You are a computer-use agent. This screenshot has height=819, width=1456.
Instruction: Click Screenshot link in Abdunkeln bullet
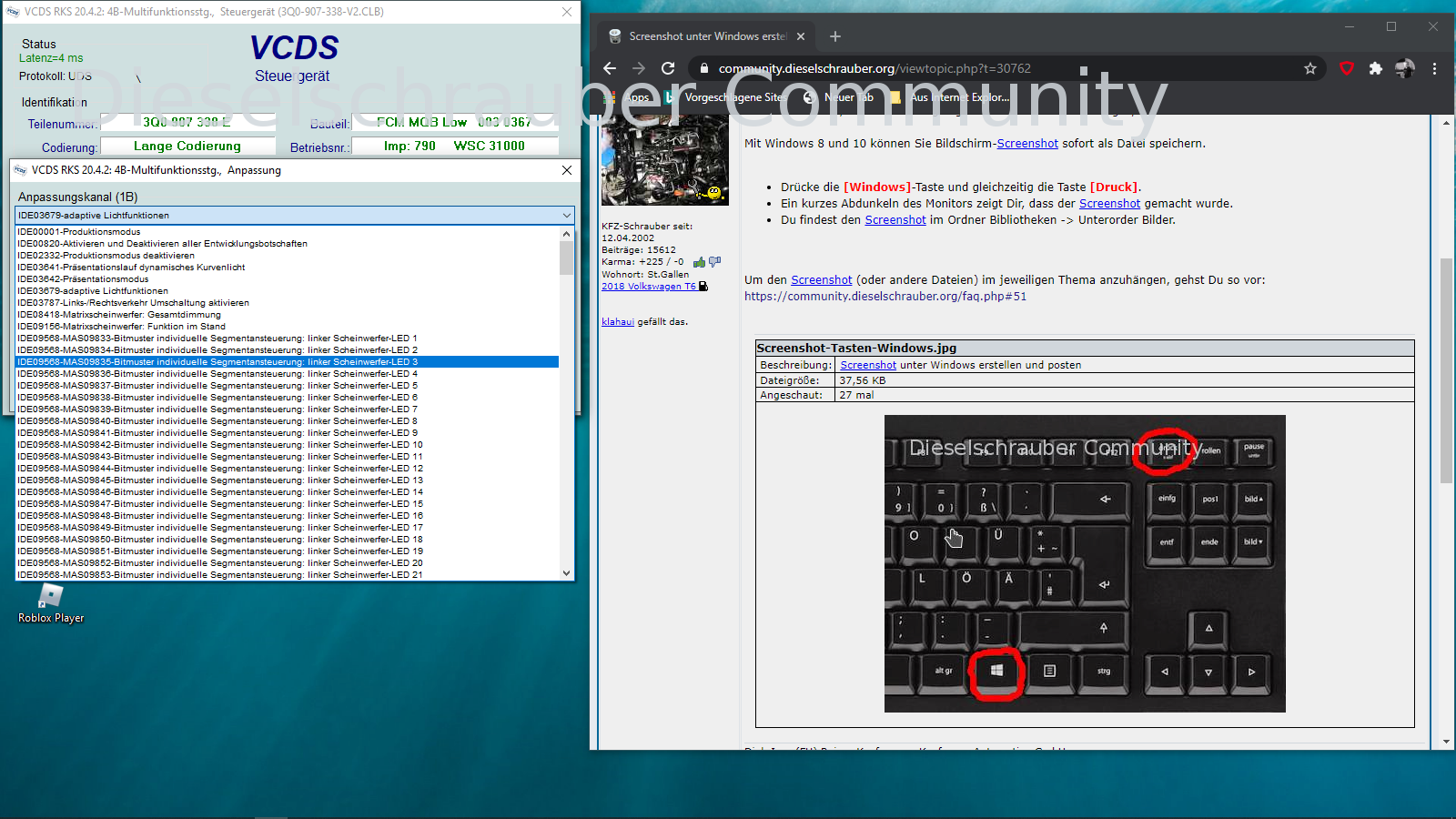click(x=1109, y=204)
